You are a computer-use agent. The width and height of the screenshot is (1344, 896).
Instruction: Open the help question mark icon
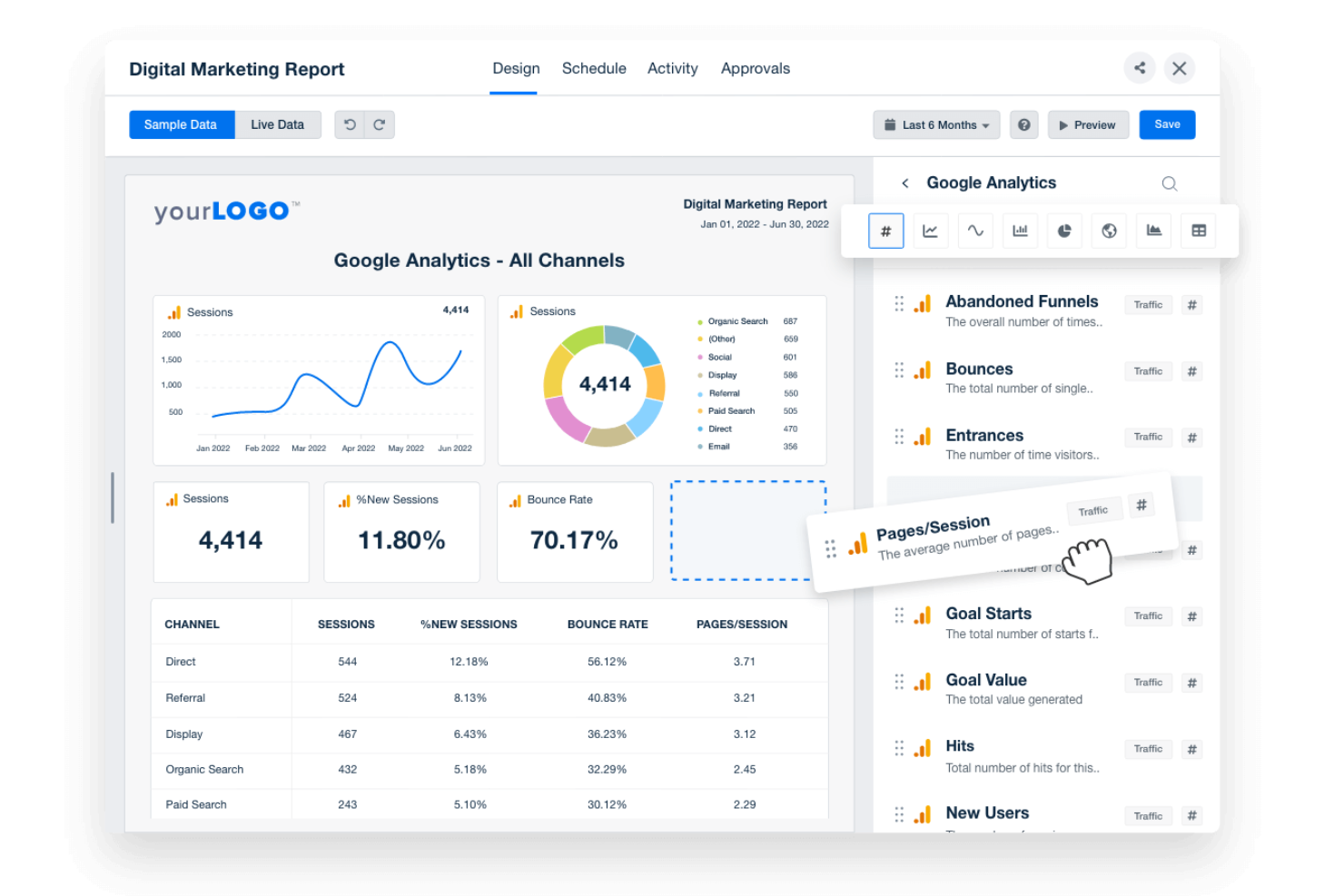click(1024, 124)
